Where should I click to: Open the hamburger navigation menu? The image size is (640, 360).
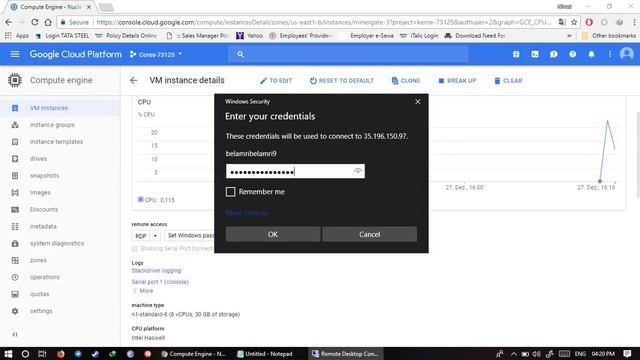pos(15,54)
